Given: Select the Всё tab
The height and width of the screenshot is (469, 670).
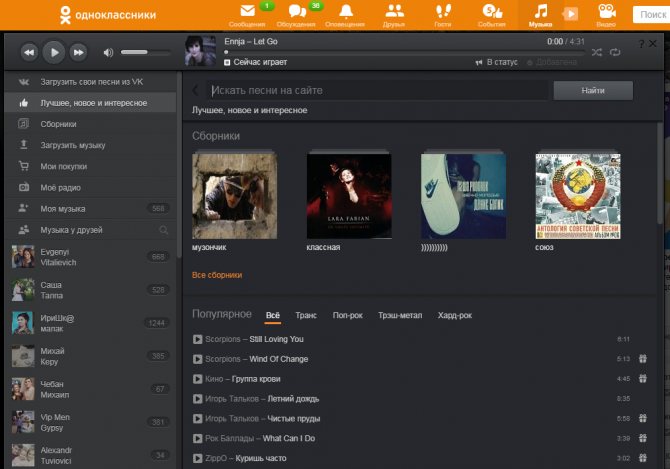Looking at the screenshot, I should coord(273,315).
